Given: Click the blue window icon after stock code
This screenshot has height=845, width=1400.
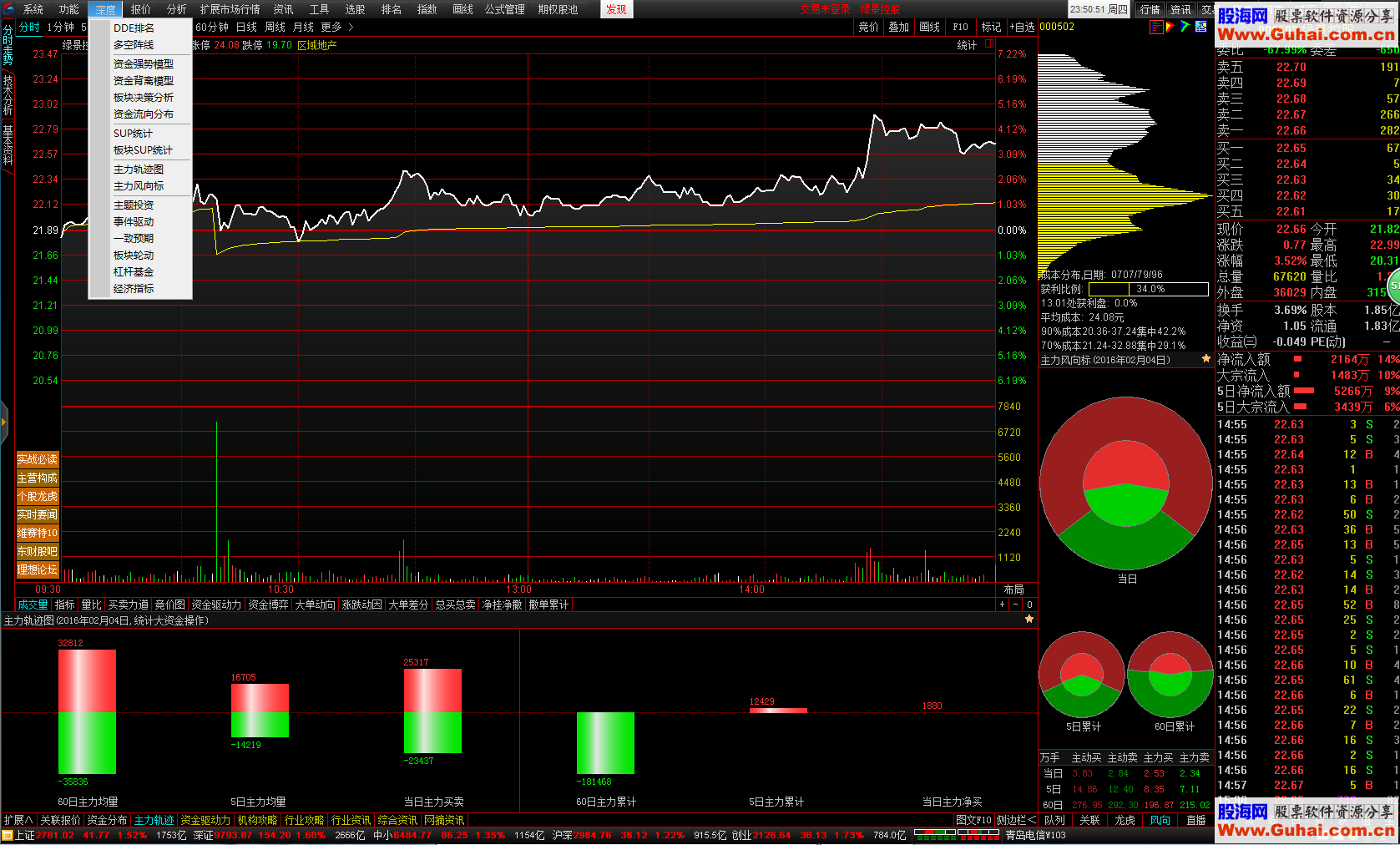Looking at the screenshot, I should (x=1200, y=27).
